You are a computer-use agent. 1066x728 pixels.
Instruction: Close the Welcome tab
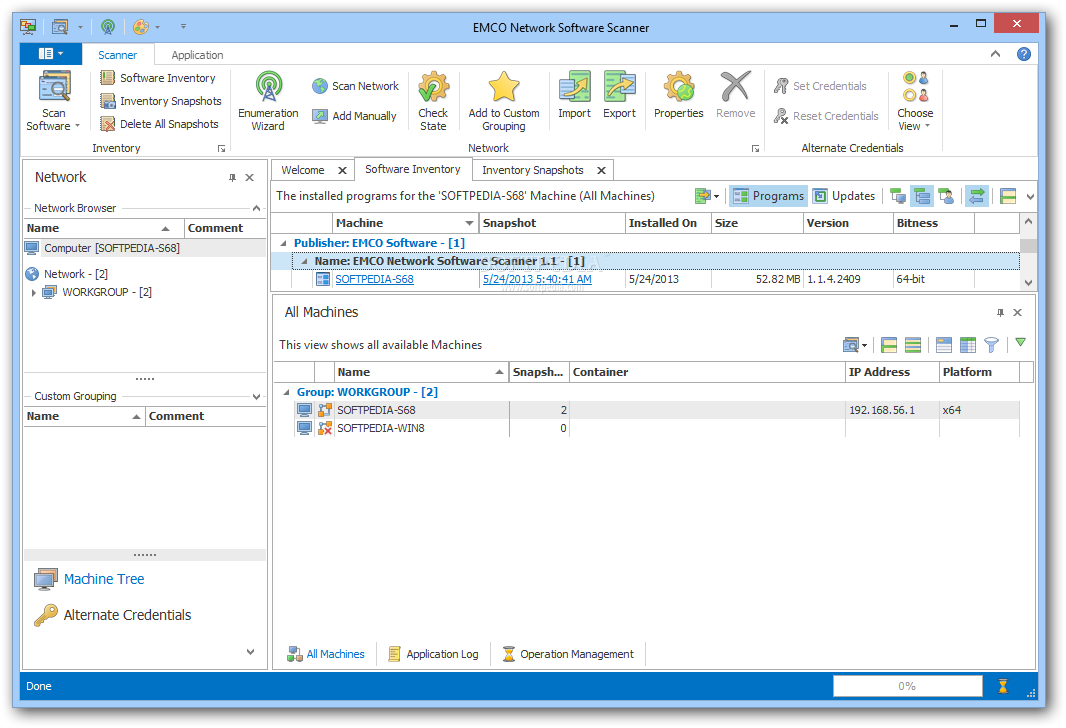pyautogui.click(x=343, y=171)
